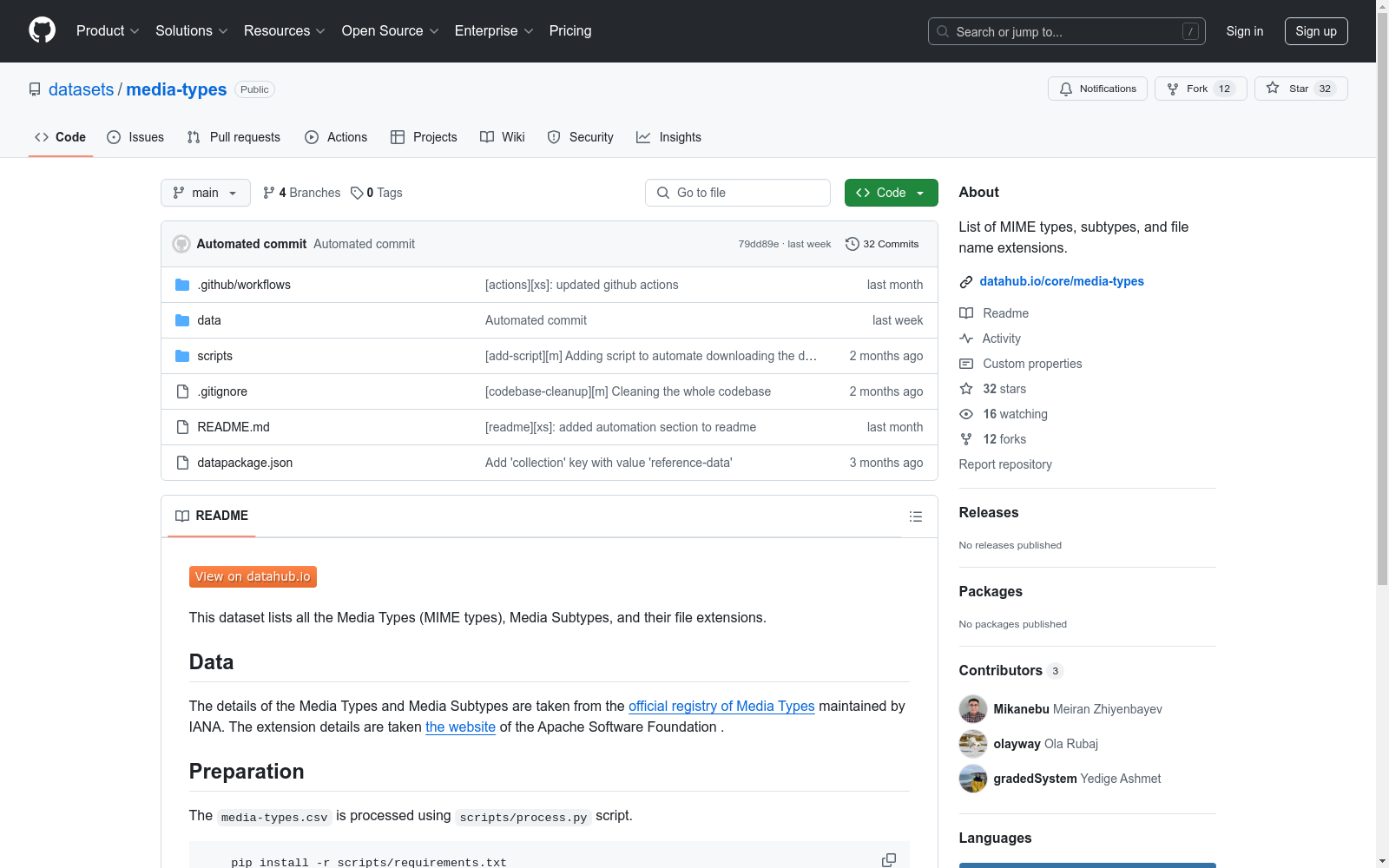The width and height of the screenshot is (1389, 868).
Task: Click the Fork icon
Action: click(1173, 89)
